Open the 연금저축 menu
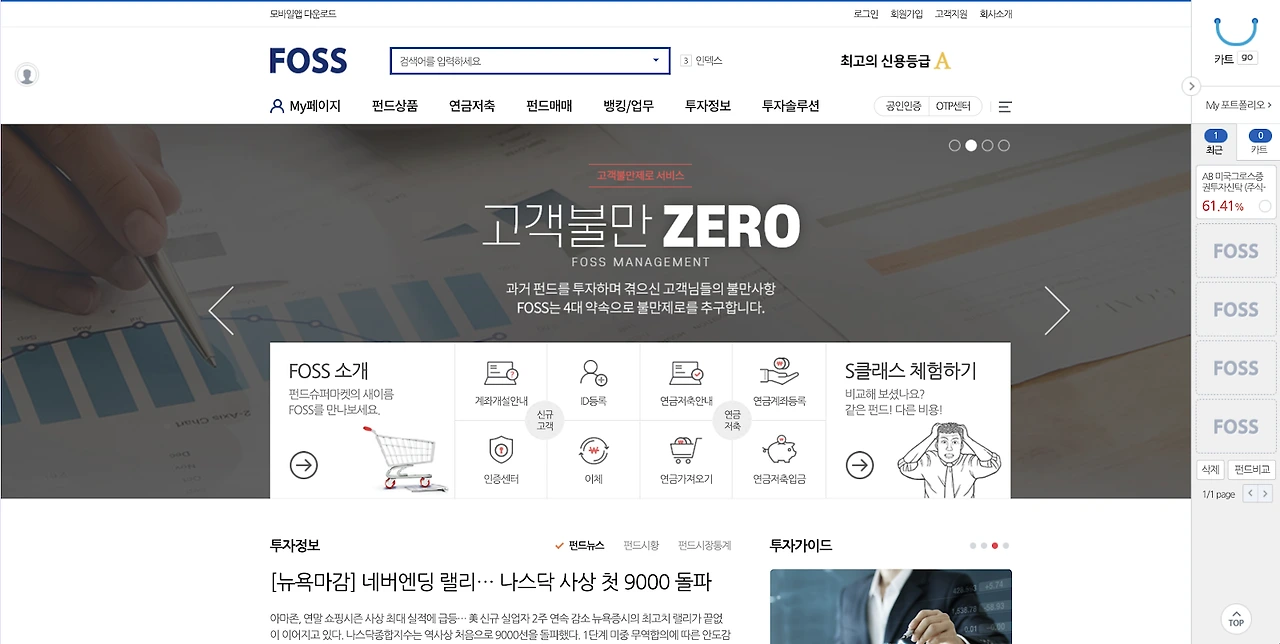1280x644 pixels. pos(472,106)
